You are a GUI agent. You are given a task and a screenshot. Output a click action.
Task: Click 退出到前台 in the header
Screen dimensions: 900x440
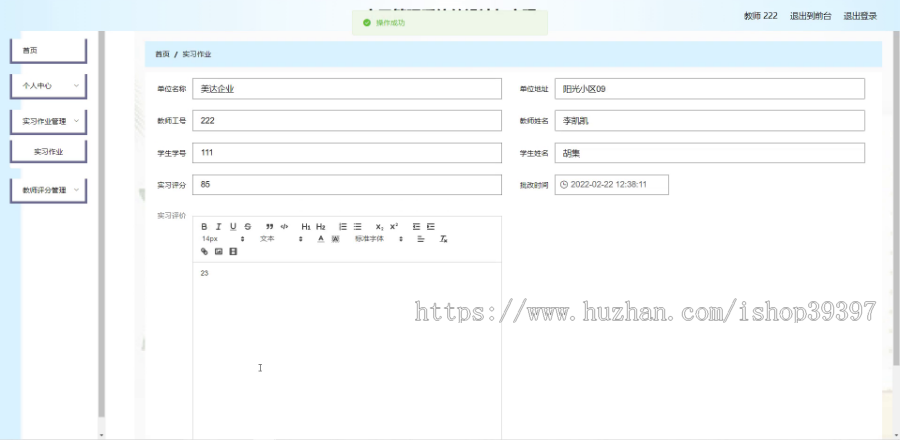coord(810,16)
